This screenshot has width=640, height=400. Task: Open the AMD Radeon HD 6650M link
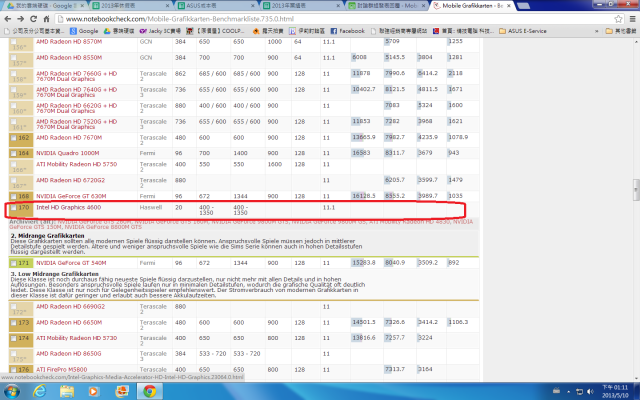tap(69, 322)
